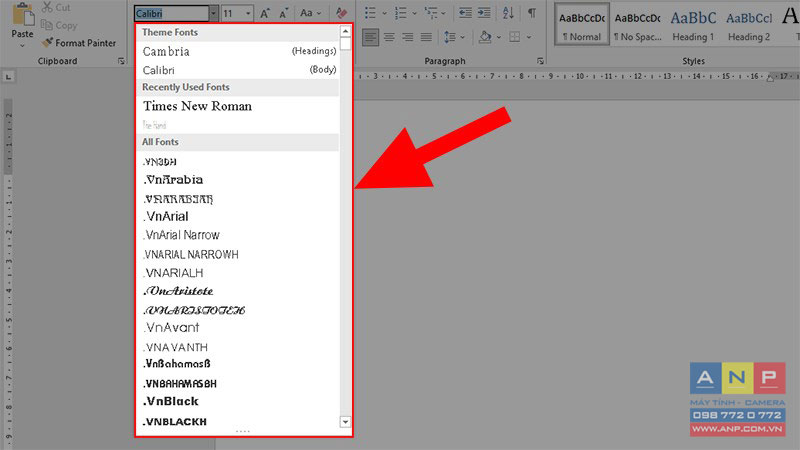This screenshot has width=800, height=450.
Task: Apply bullet list formatting
Action: (370, 13)
